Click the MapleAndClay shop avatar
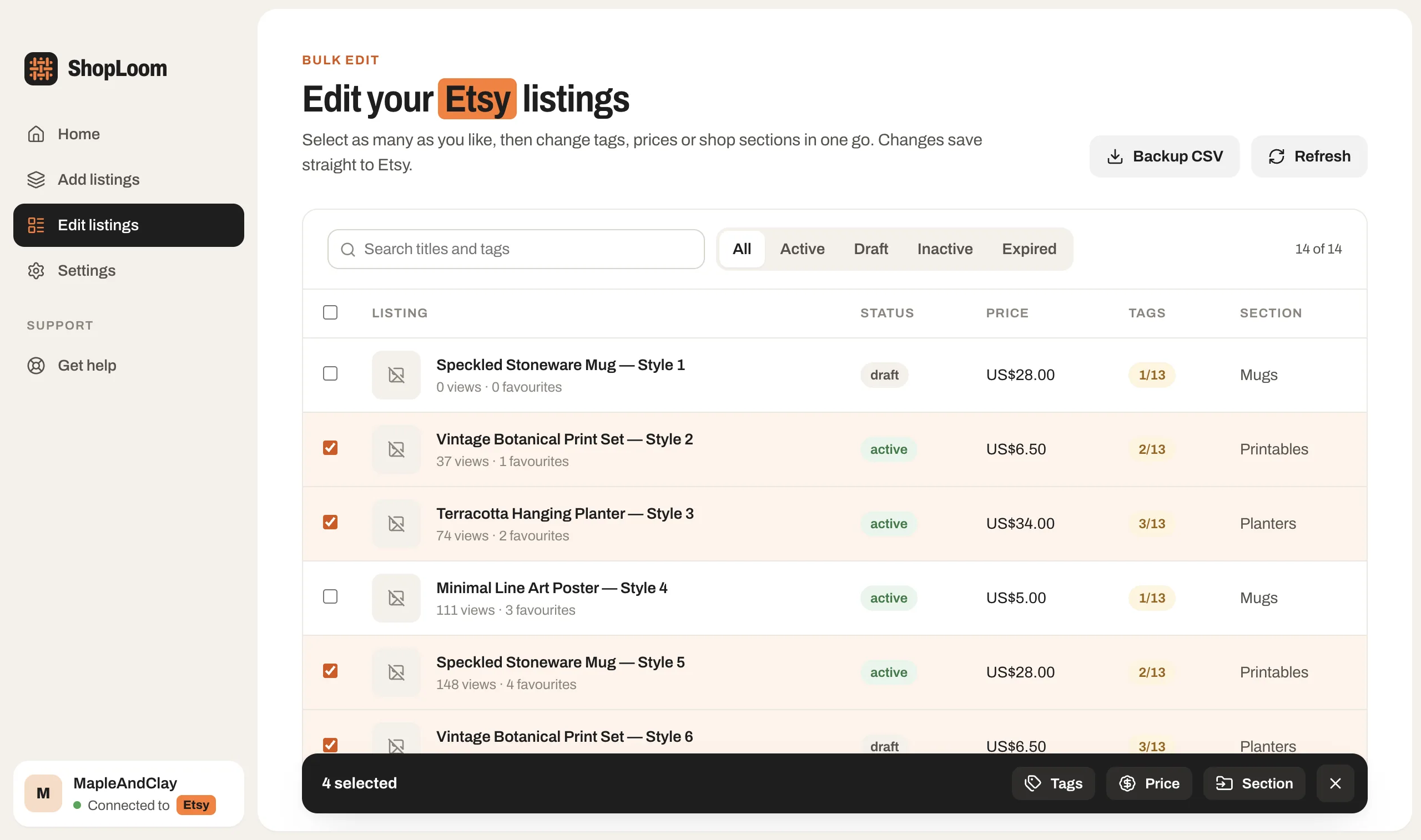The image size is (1421, 840). tap(43, 793)
